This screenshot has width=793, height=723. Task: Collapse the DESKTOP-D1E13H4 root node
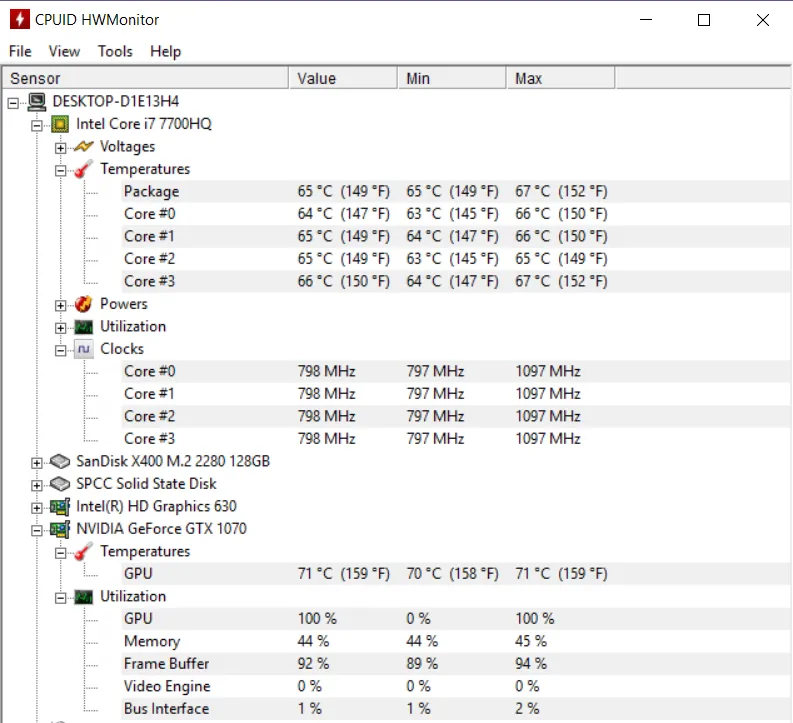click(13, 103)
